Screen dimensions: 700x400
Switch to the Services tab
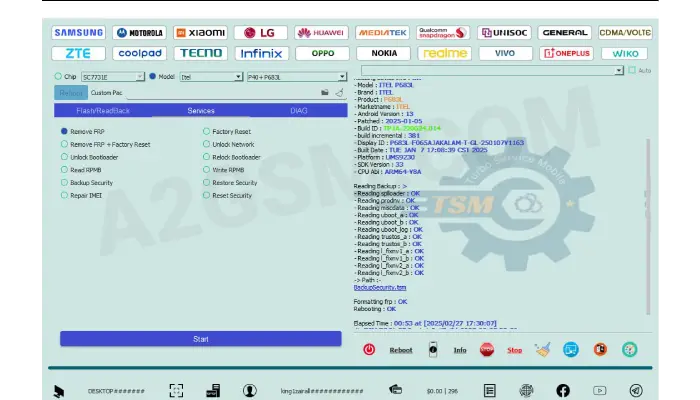[x=201, y=110]
